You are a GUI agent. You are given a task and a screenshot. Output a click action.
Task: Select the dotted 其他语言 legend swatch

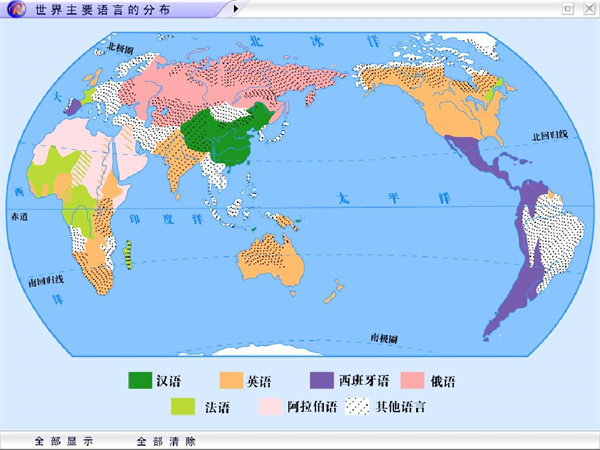point(358,407)
